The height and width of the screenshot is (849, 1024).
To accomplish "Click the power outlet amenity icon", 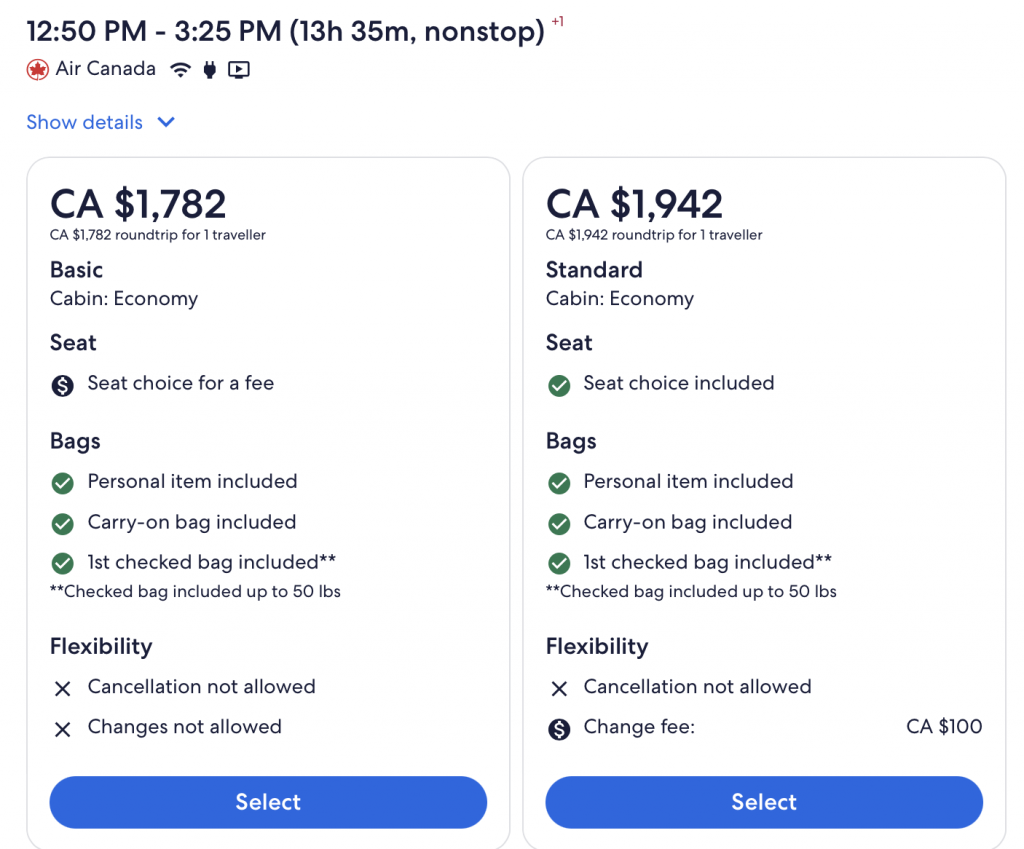I will coord(209,70).
